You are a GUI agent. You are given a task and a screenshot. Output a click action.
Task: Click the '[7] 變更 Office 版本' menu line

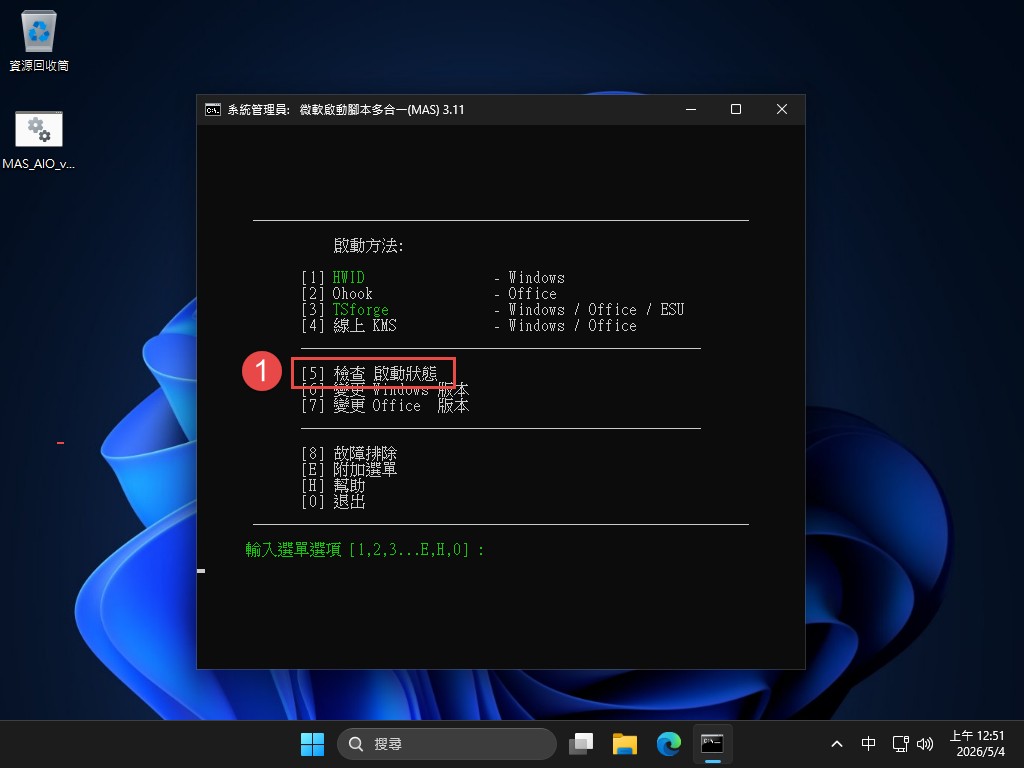(385, 406)
